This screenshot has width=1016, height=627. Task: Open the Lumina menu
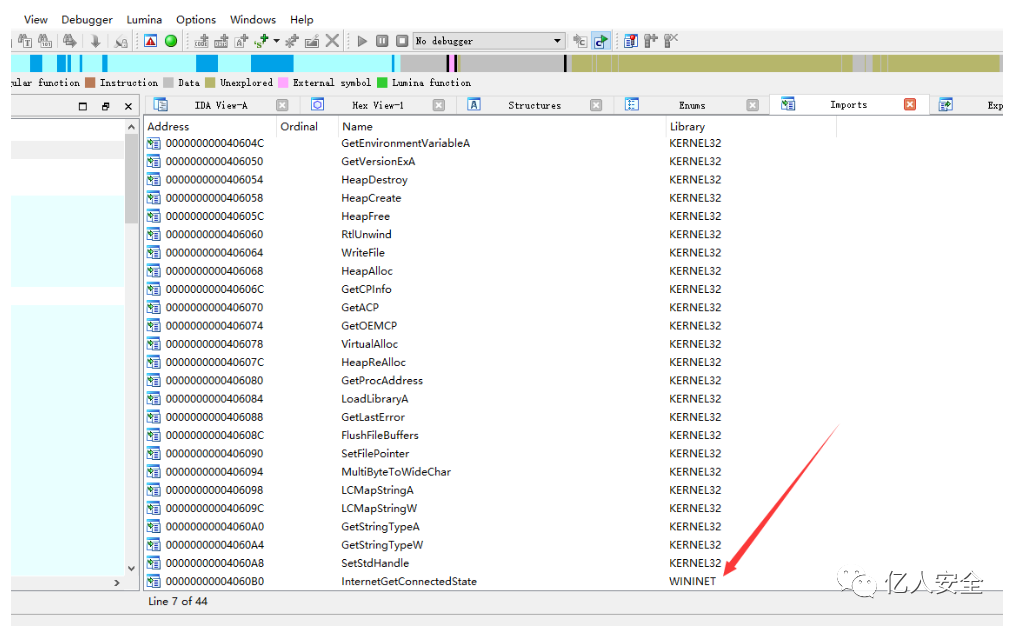click(x=144, y=19)
